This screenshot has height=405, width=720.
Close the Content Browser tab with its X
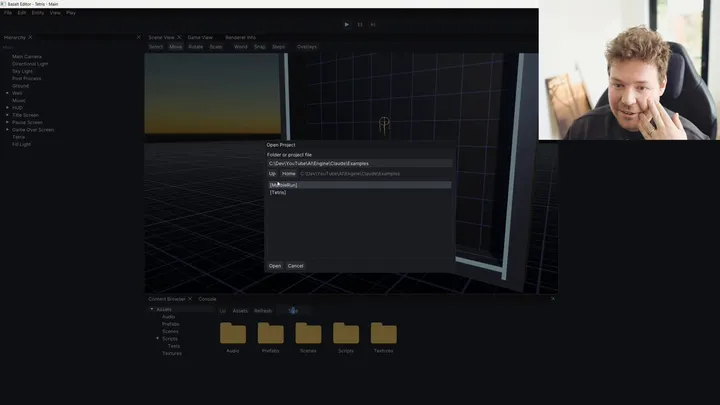(190, 298)
